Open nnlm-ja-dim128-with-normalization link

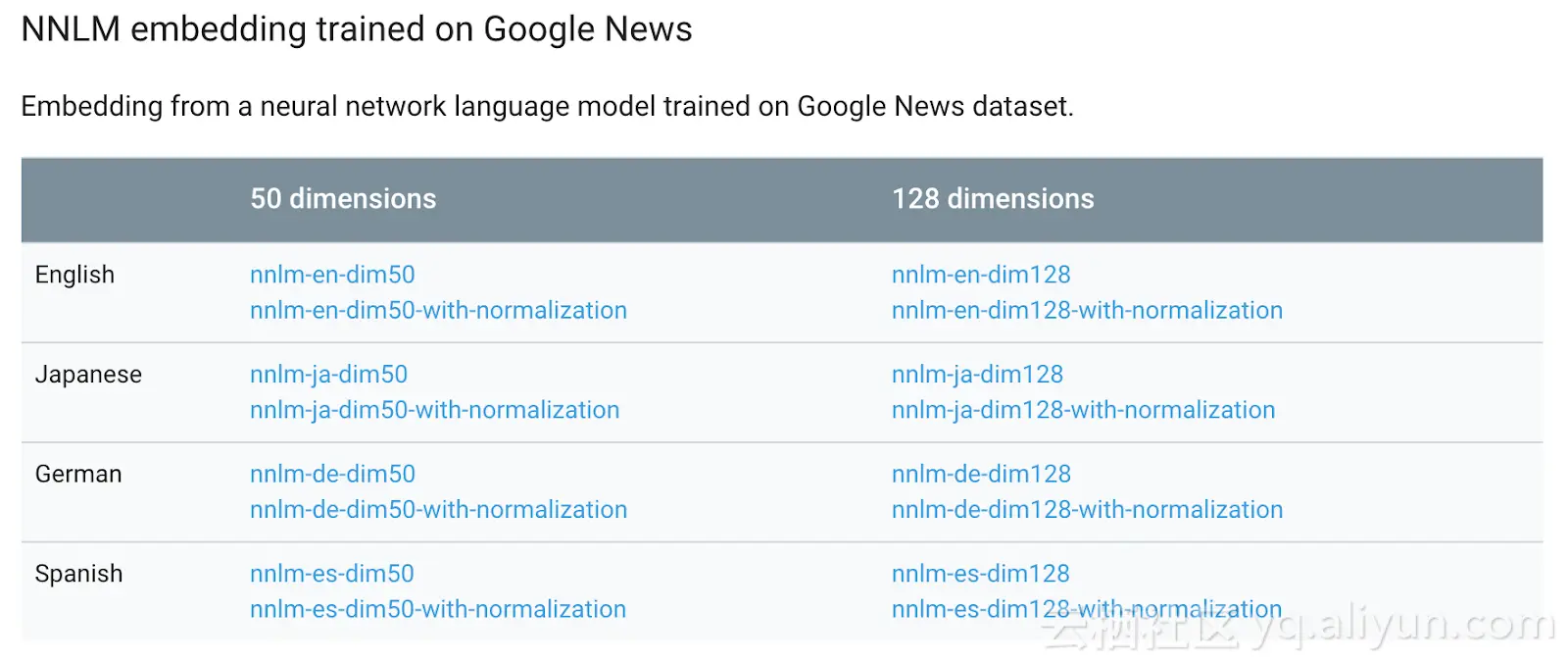(1083, 410)
